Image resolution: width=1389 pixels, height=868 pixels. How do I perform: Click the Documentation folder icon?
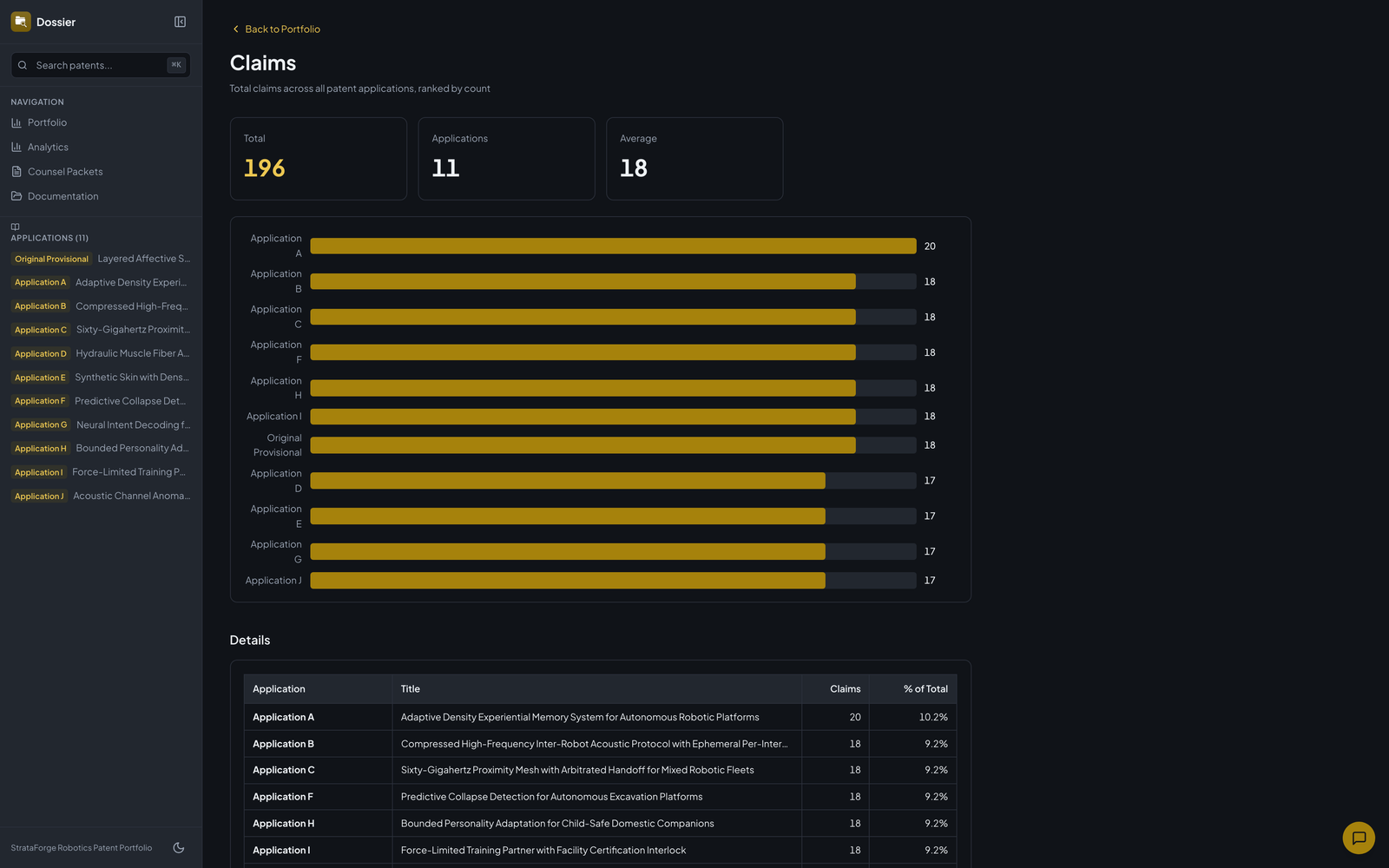[16, 196]
